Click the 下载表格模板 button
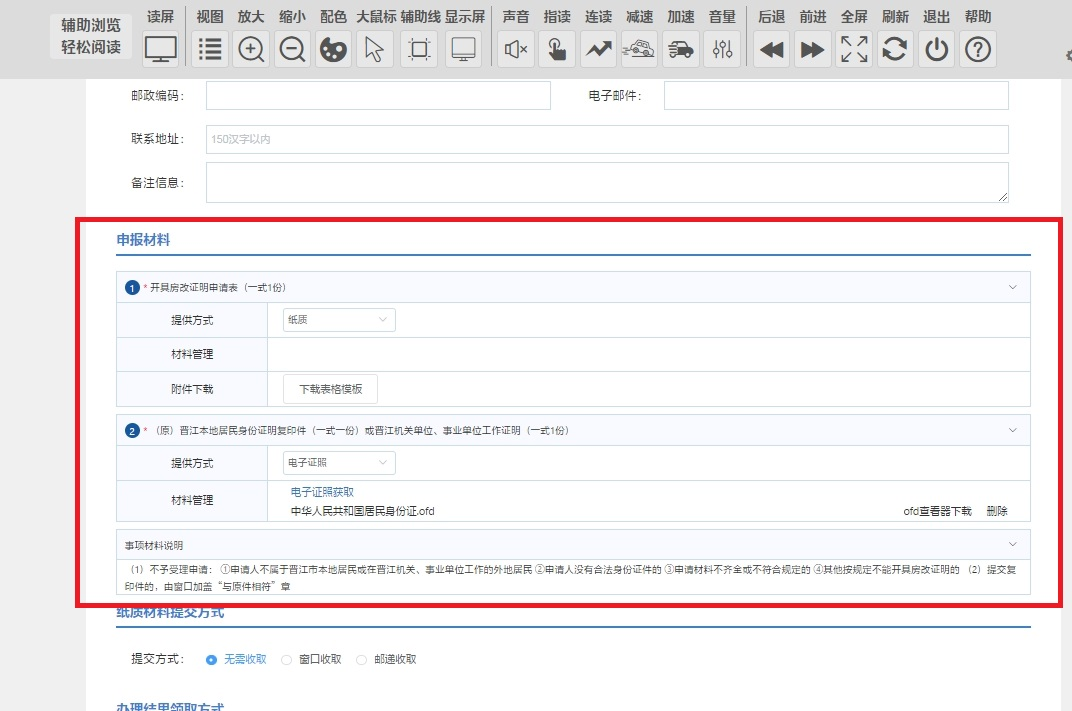 coord(330,389)
